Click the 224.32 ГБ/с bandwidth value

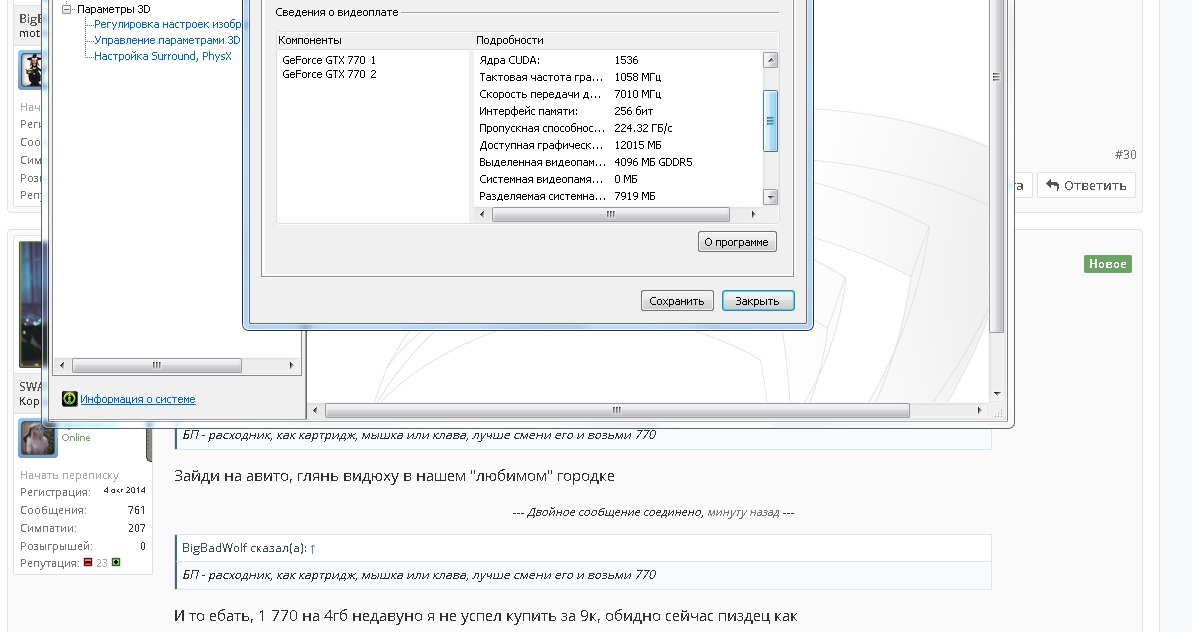[643, 128]
